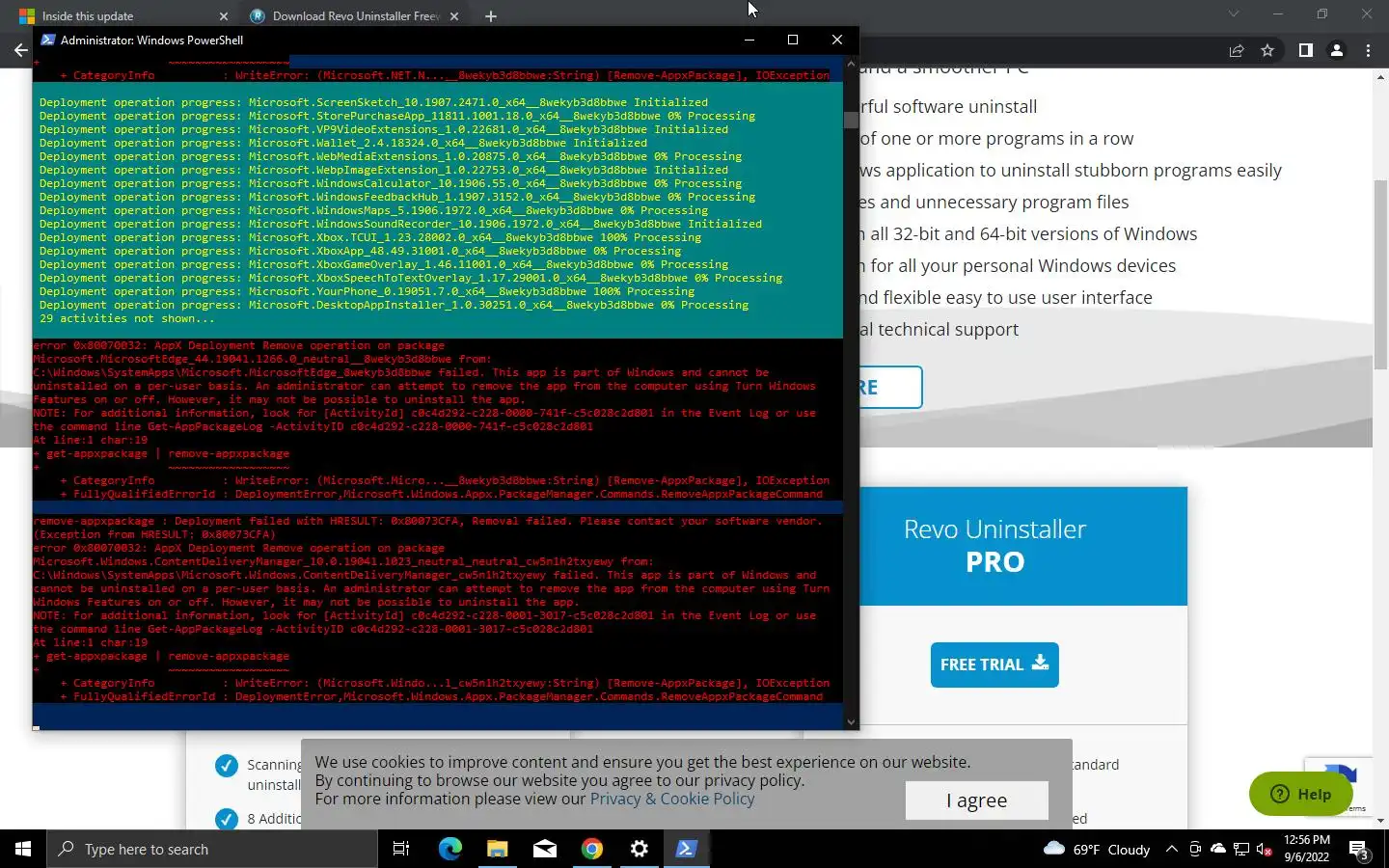
Task: Open Chrome's tab search dropdown
Action: (1233, 14)
